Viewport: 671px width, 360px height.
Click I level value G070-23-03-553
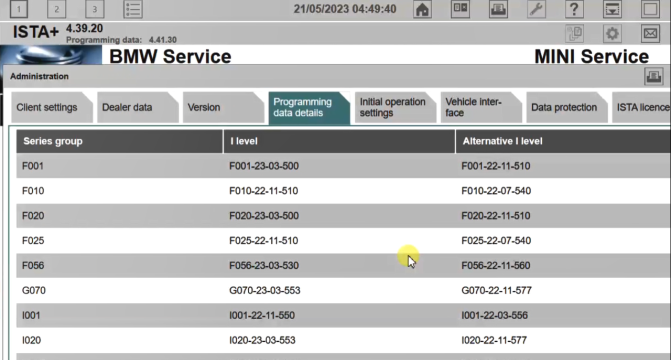(265, 290)
